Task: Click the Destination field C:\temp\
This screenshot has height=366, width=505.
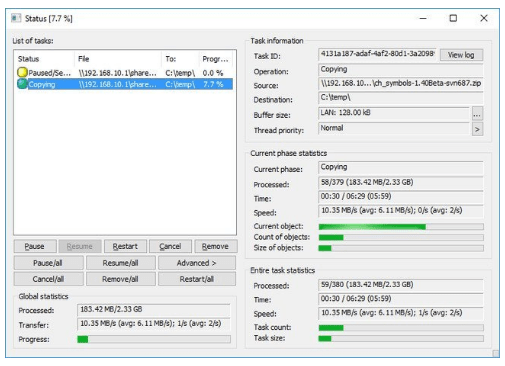Action: pyautogui.click(x=401, y=98)
